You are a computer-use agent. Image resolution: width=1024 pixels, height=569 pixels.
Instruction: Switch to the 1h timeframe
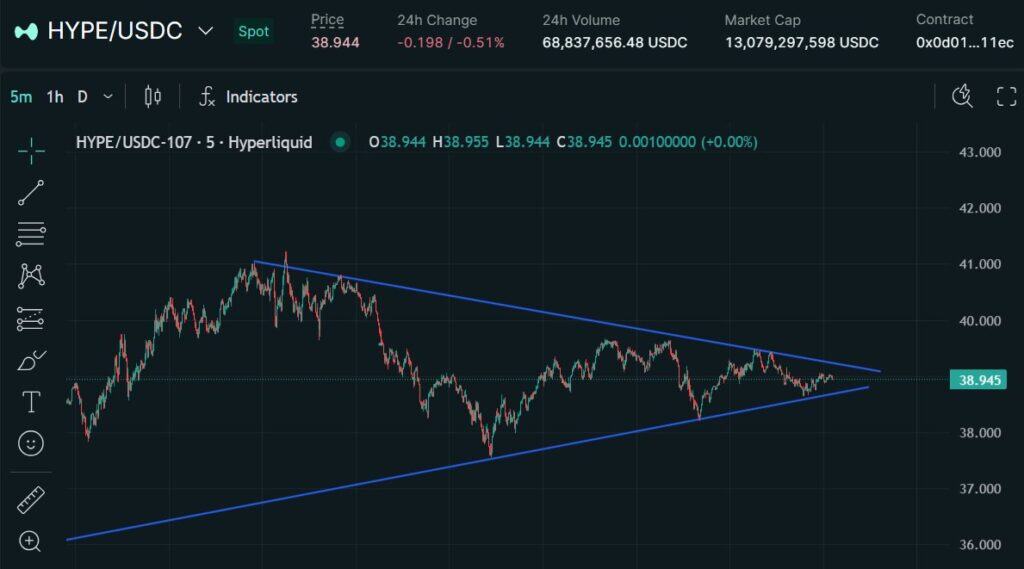(x=55, y=97)
